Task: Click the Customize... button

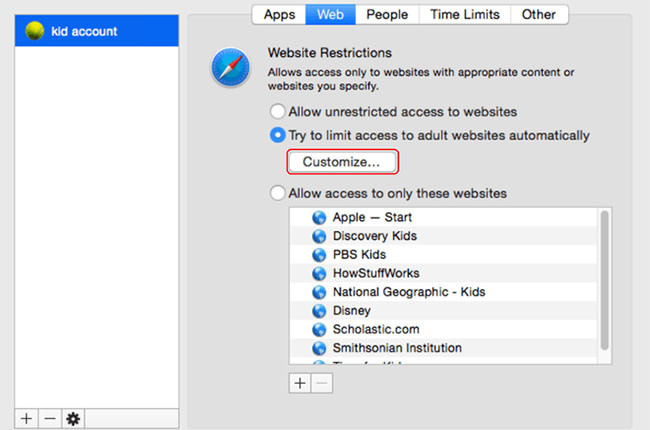Action: [x=342, y=161]
